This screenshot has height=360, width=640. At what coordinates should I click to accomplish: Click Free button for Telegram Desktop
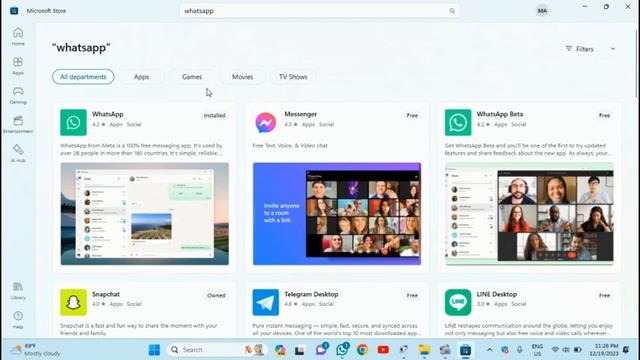point(412,296)
